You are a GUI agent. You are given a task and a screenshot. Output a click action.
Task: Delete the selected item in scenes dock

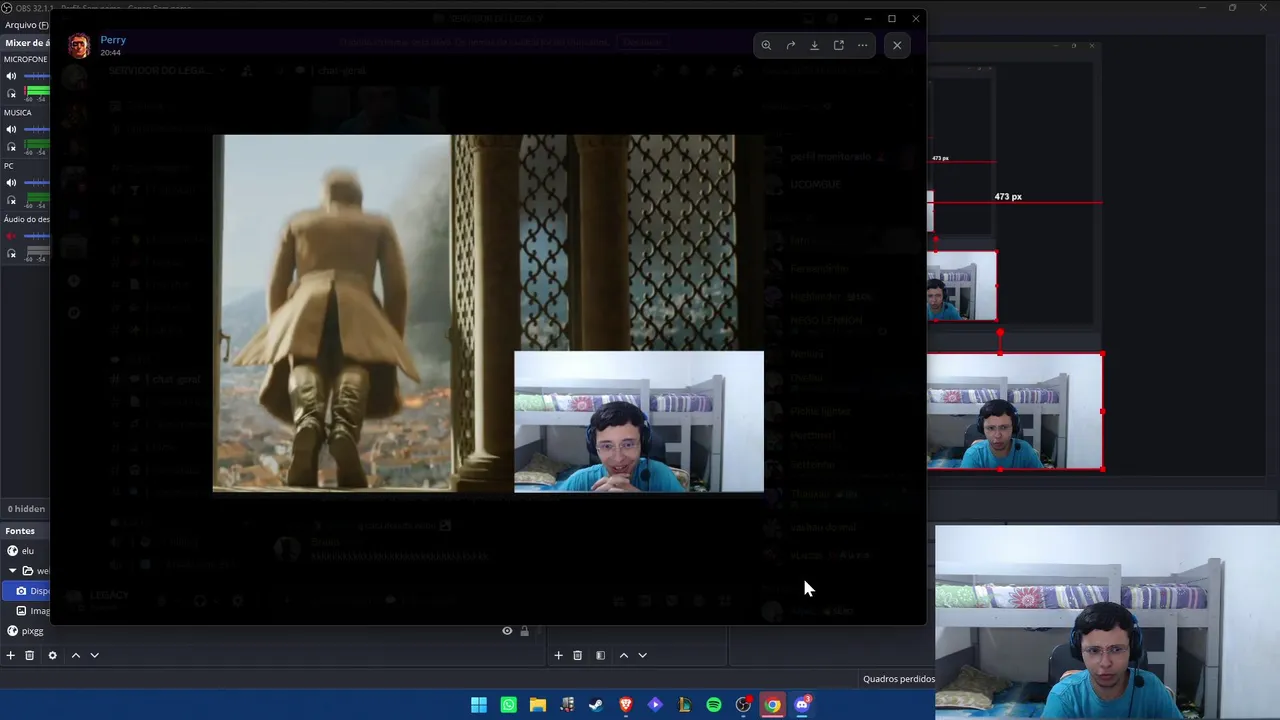(x=577, y=655)
